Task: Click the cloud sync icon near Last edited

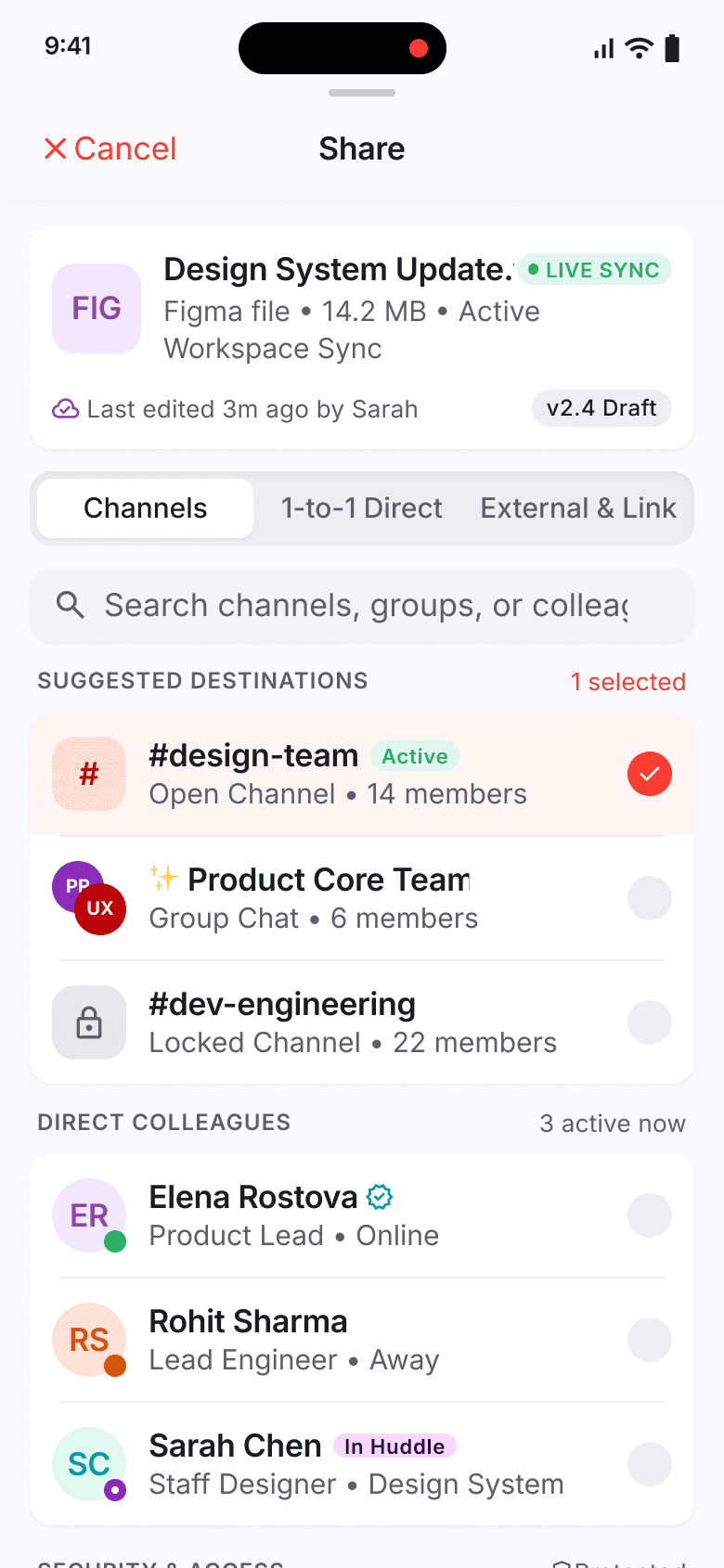Action: pos(65,409)
